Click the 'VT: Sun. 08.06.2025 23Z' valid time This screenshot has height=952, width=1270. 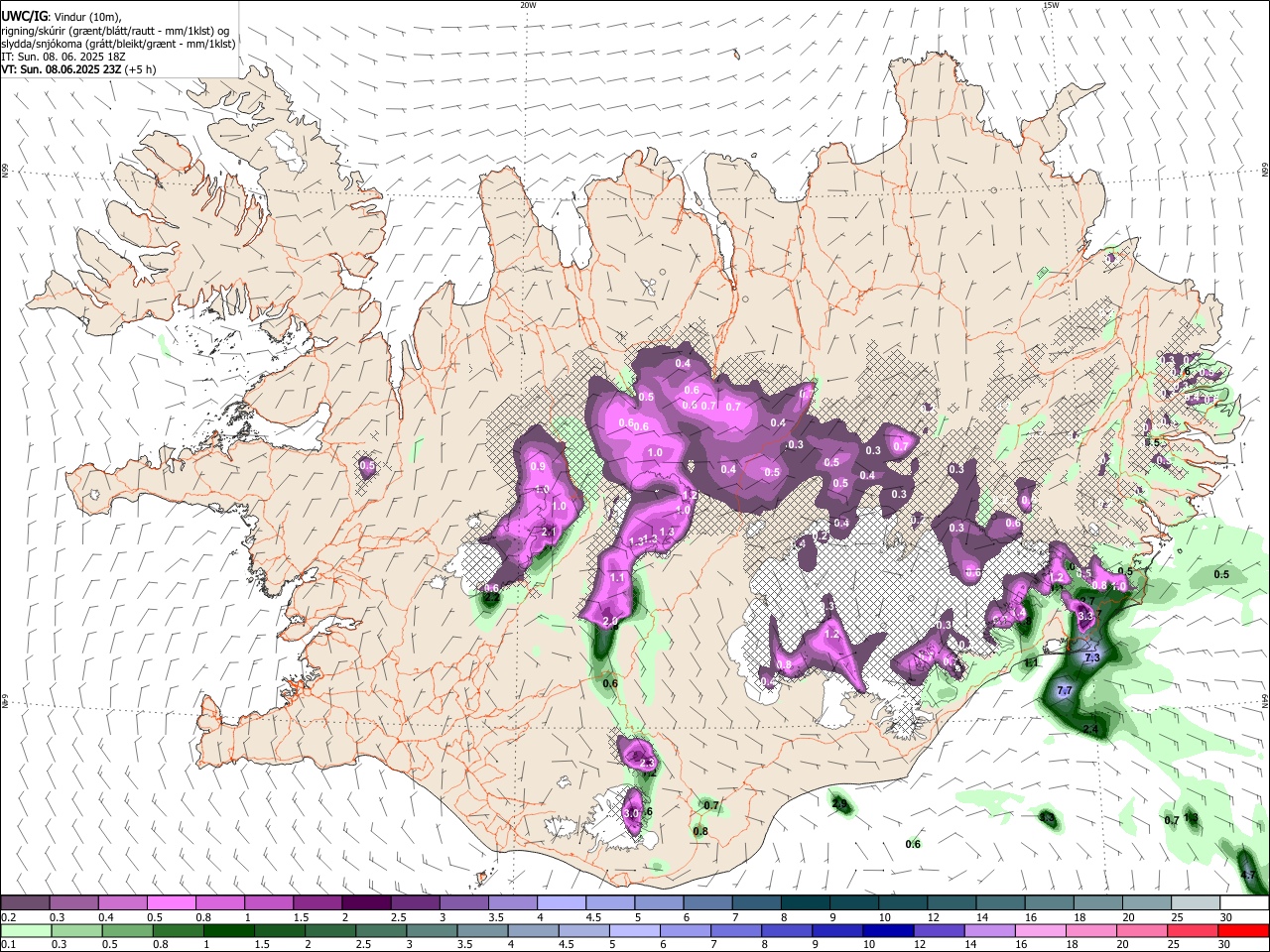pyautogui.click(x=62, y=69)
